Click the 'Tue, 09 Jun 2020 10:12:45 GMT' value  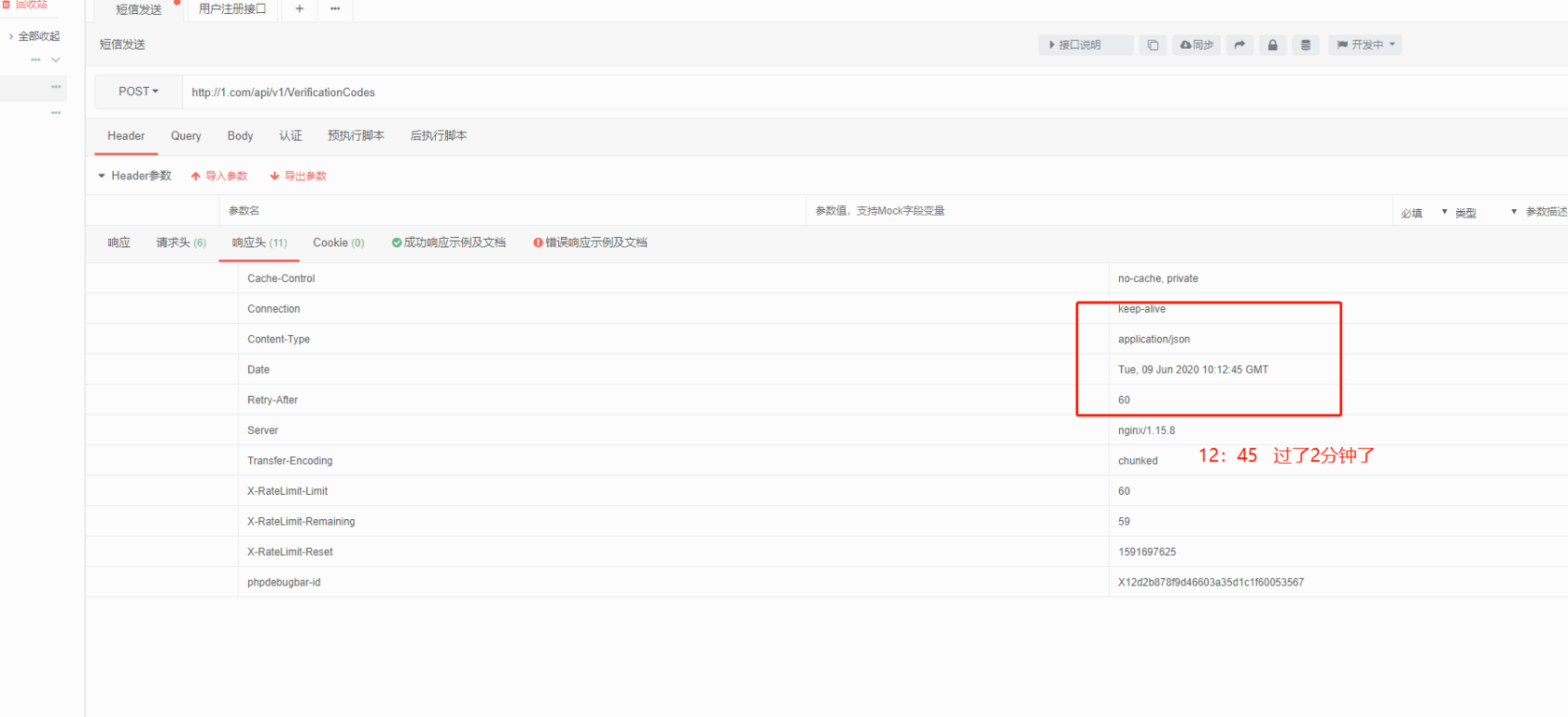click(x=1193, y=370)
